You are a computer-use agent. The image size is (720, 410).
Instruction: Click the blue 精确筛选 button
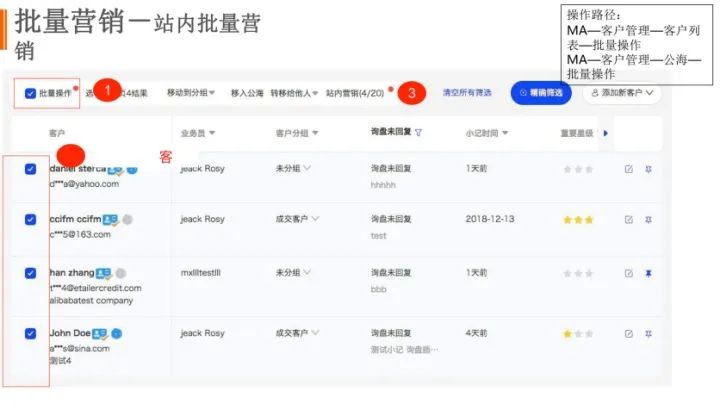click(x=541, y=93)
